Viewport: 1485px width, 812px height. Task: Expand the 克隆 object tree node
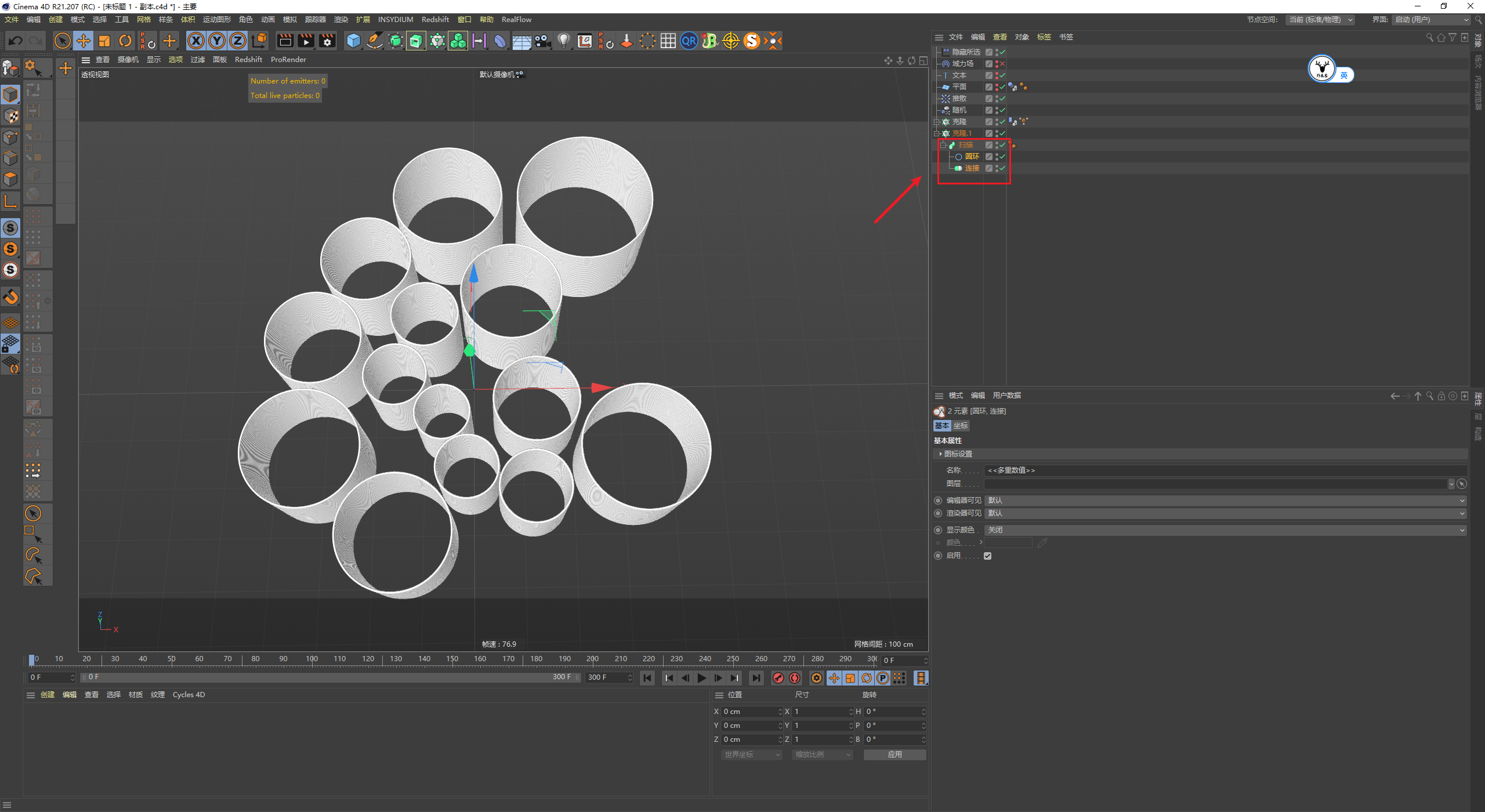pos(936,122)
